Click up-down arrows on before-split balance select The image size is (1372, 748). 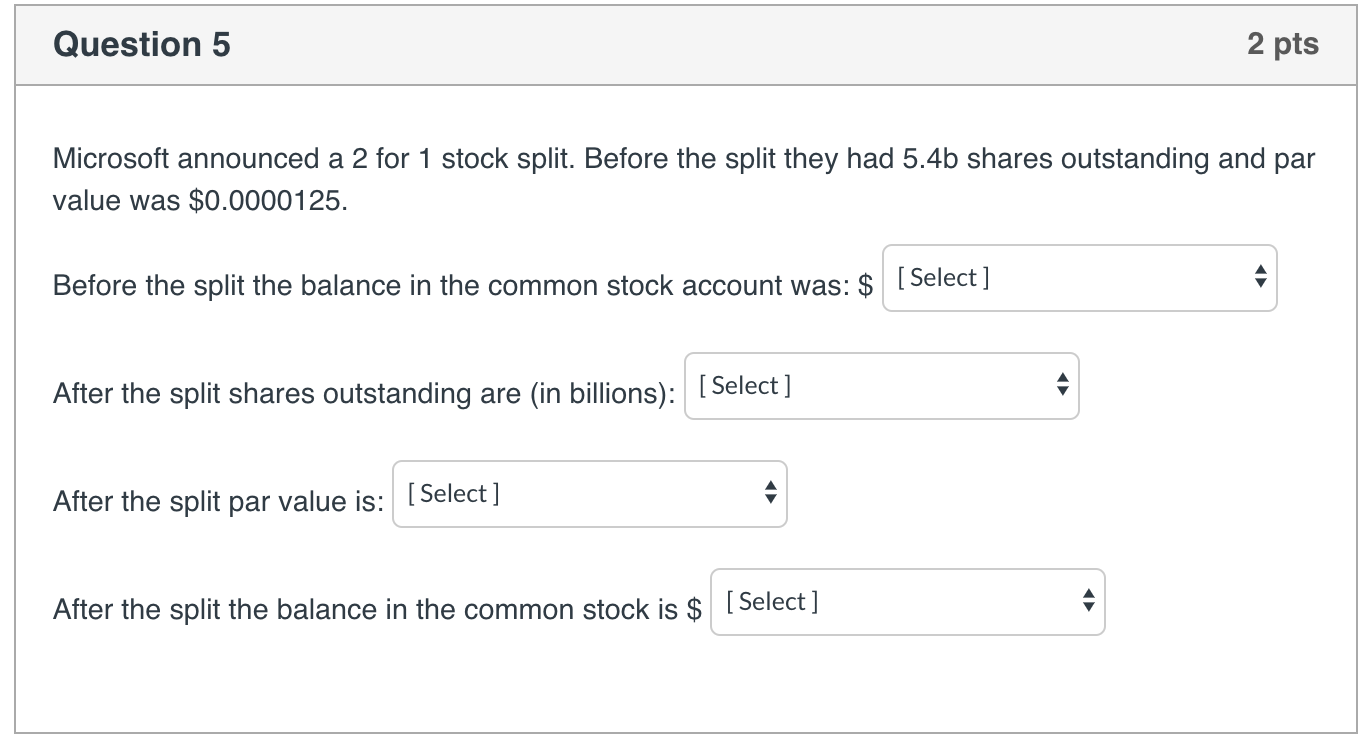pyautogui.click(x=1260, y=276)
